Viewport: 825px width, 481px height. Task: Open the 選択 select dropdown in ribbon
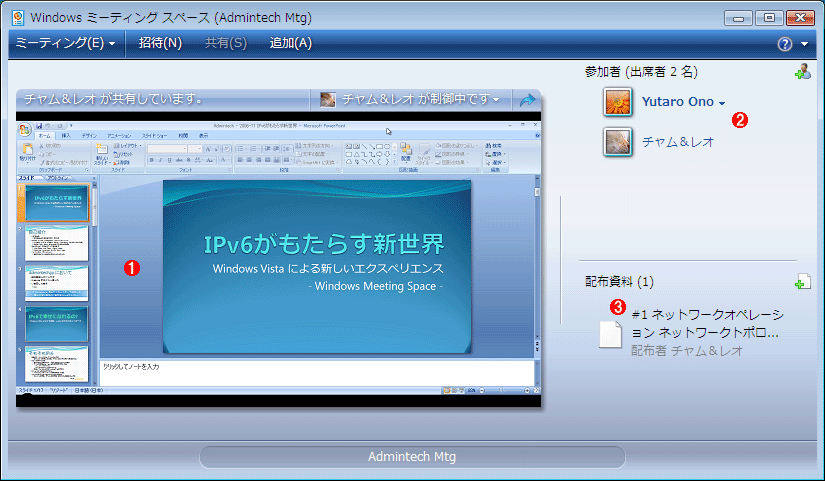495,163
